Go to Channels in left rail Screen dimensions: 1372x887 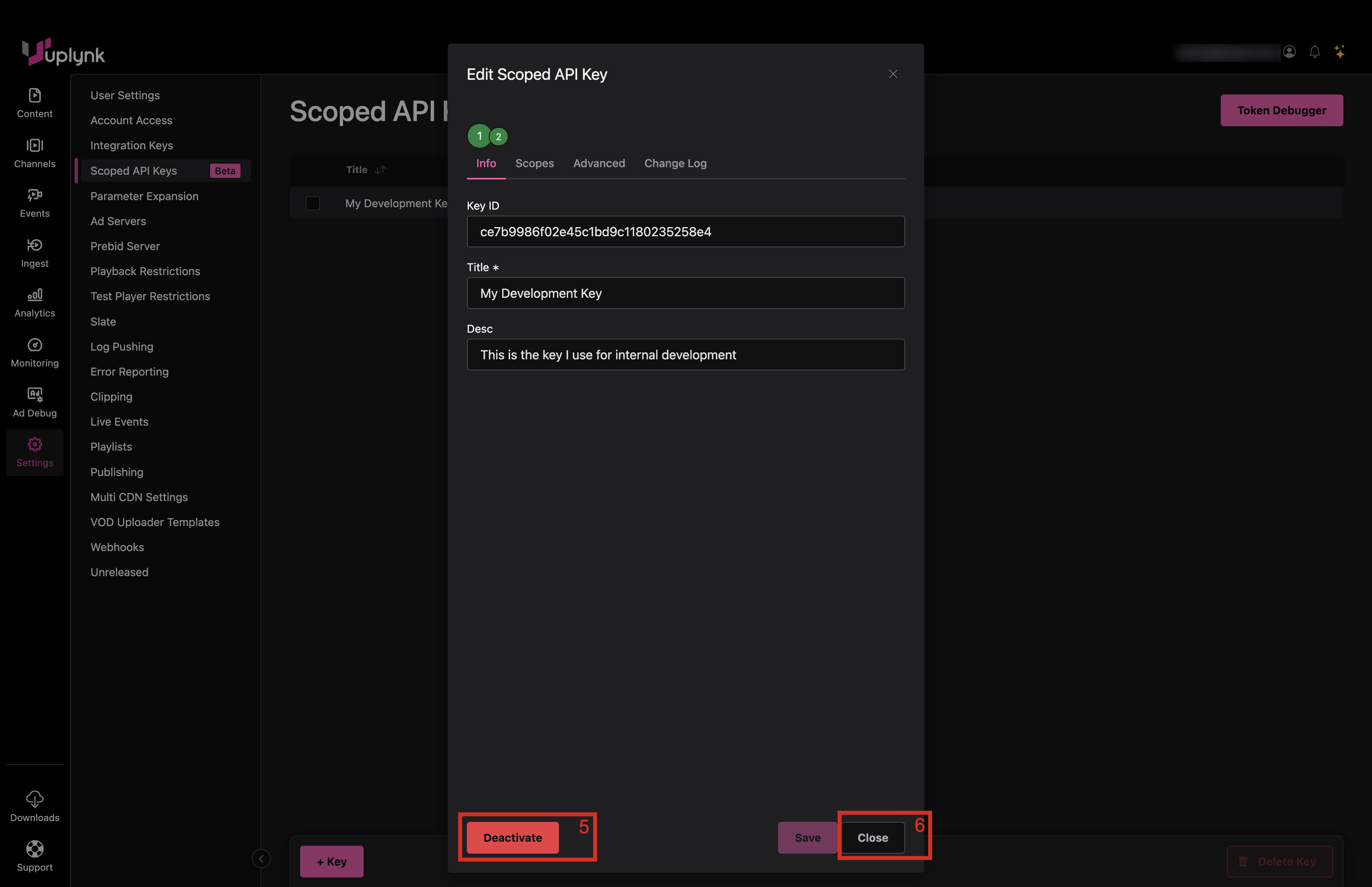(x=35, y=152)
